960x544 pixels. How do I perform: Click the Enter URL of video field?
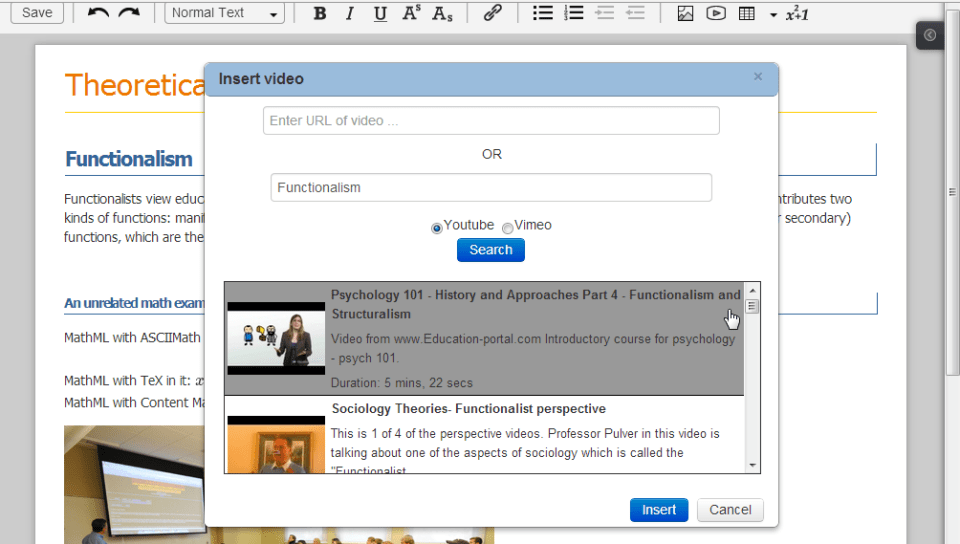[491, 121]
